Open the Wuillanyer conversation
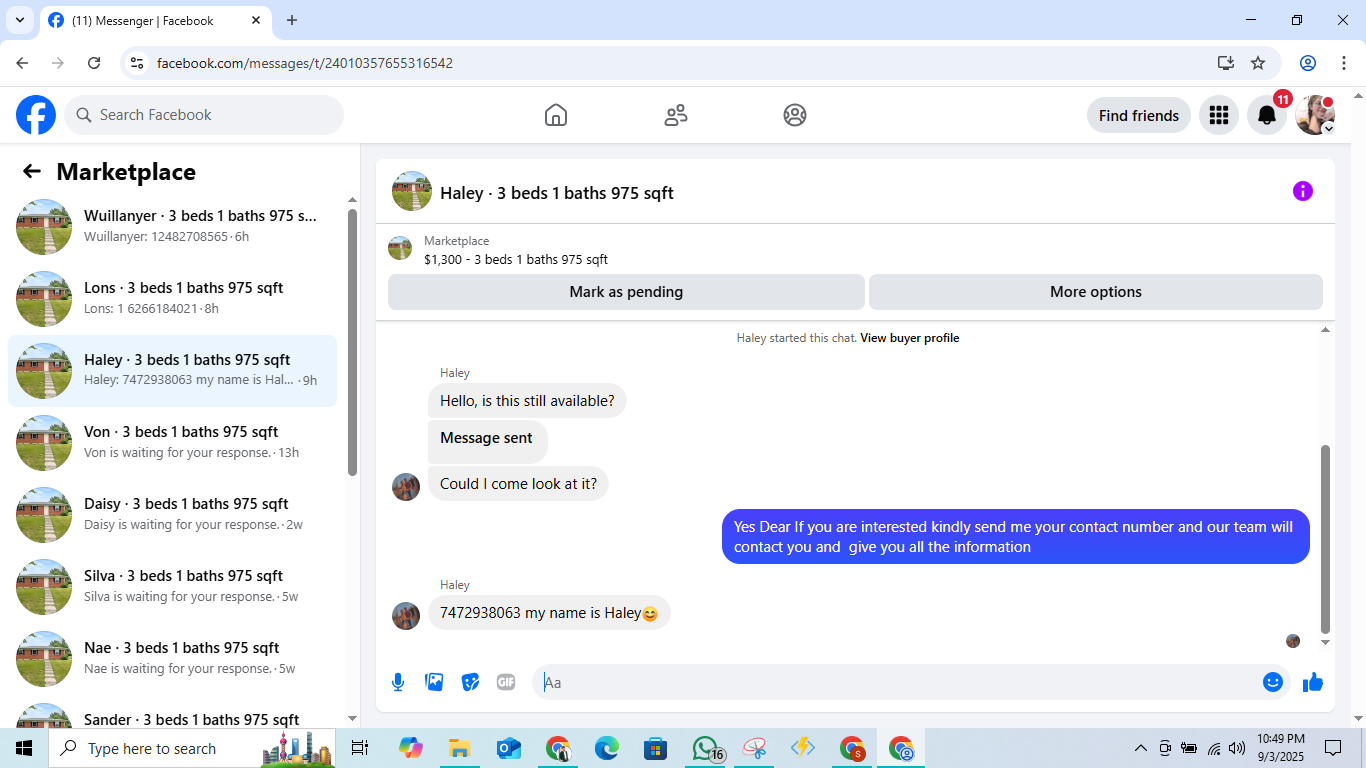 [172, 227]
